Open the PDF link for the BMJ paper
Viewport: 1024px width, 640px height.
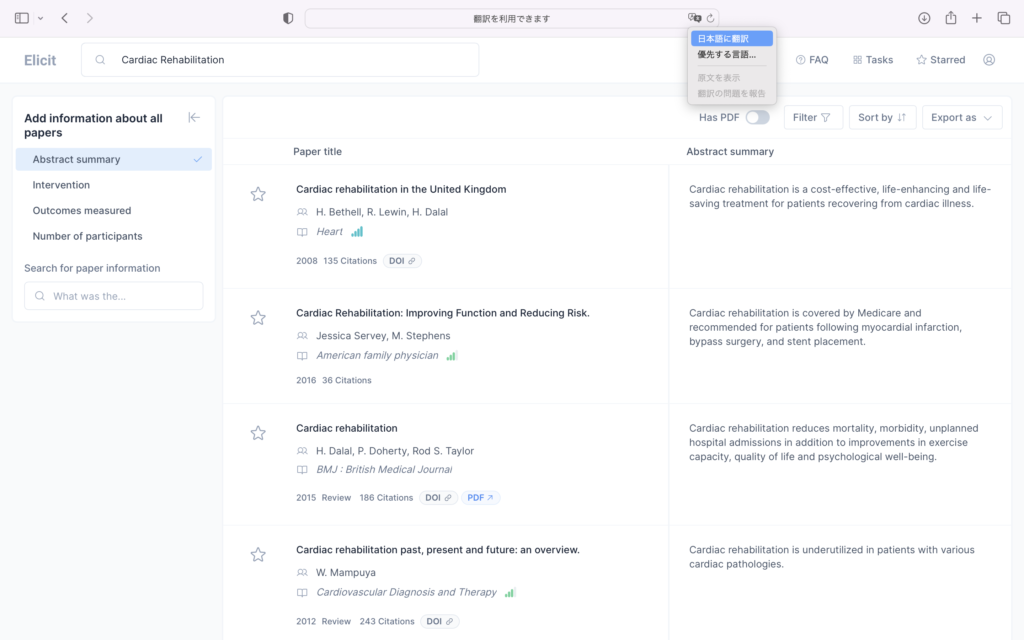tap(481, 497)
